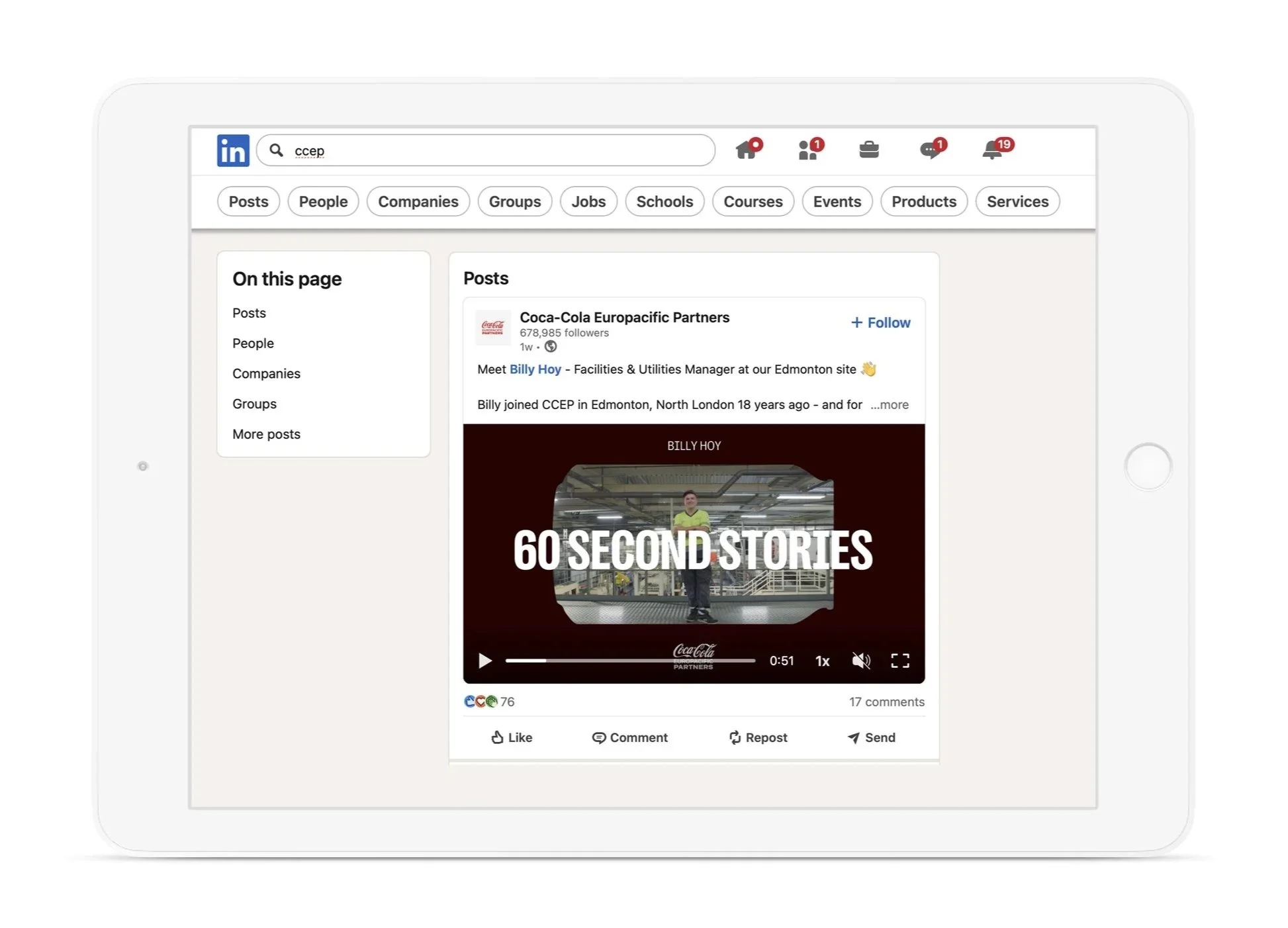Open notifications bell with 19 badge

[992, 150]
